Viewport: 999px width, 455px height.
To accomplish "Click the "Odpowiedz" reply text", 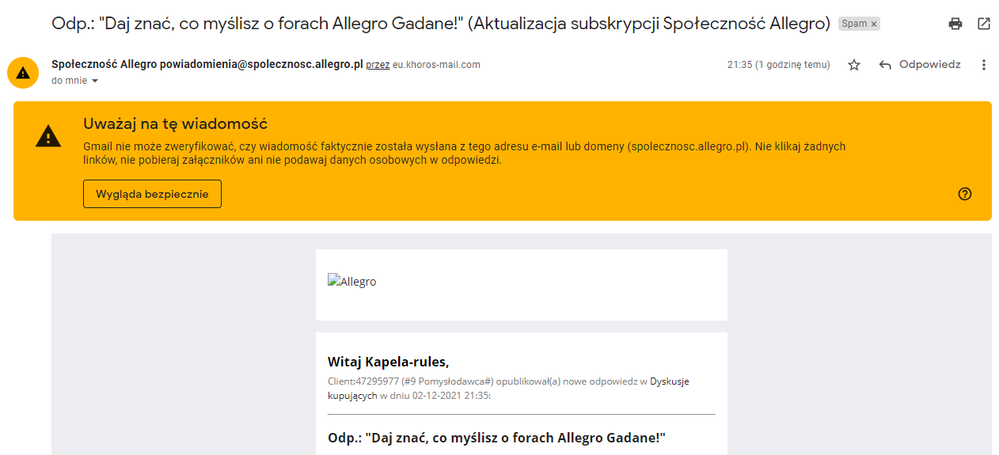I will (x=929, y=65).
